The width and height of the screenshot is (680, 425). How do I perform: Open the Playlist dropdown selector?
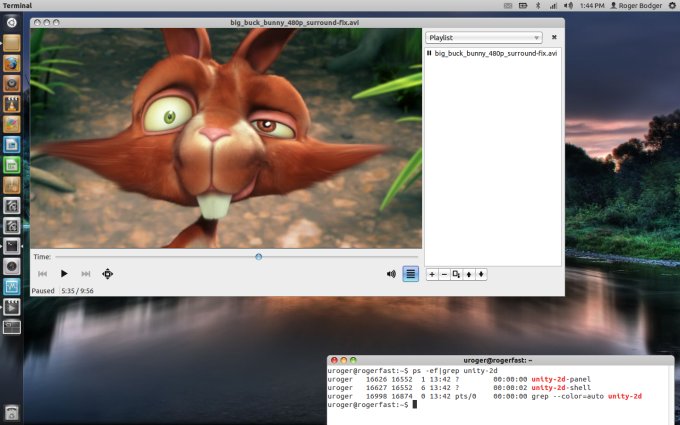[x=484, y=38]
